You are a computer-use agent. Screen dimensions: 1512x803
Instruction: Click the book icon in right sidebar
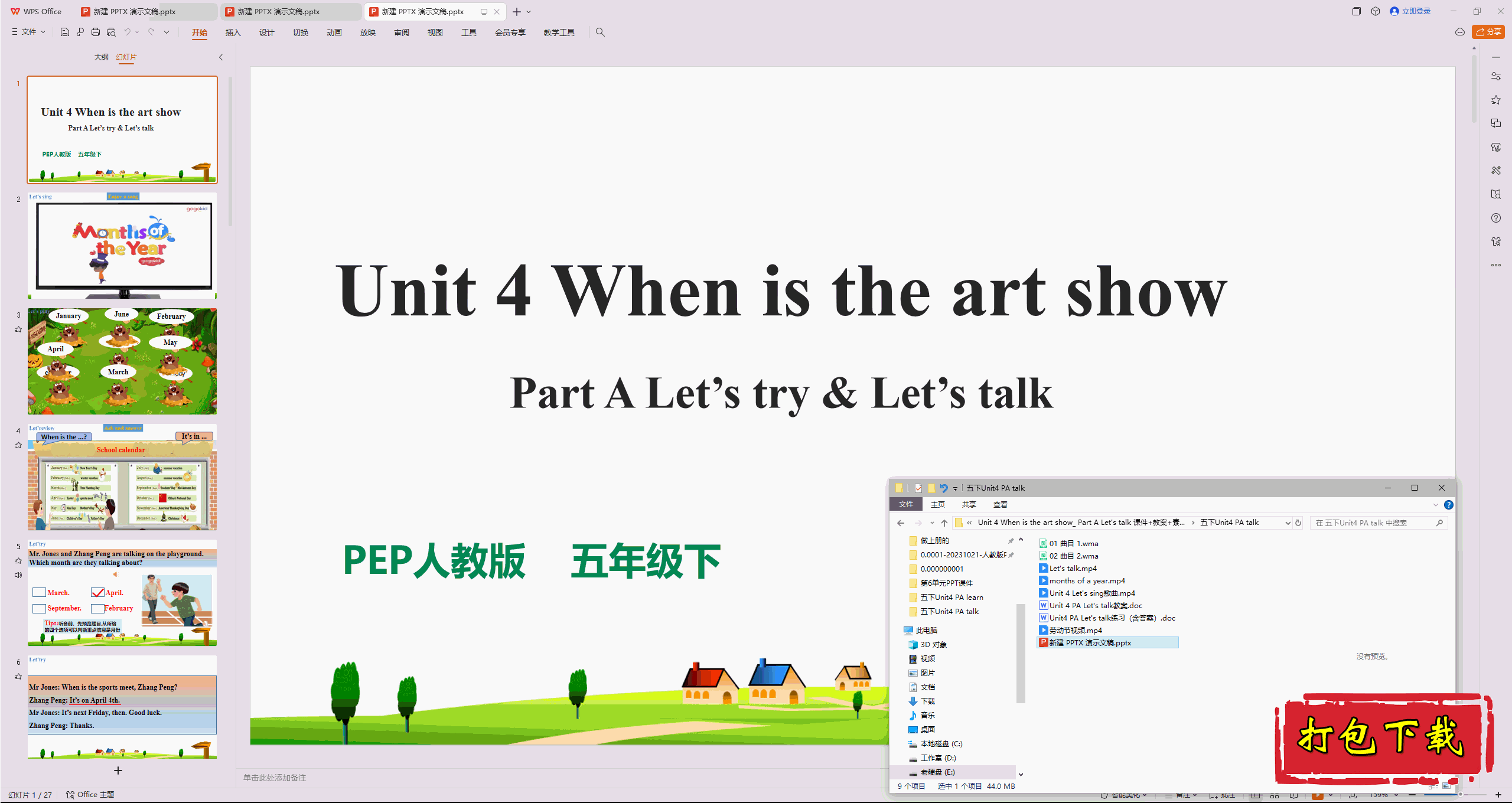(x=1496, y=194)
